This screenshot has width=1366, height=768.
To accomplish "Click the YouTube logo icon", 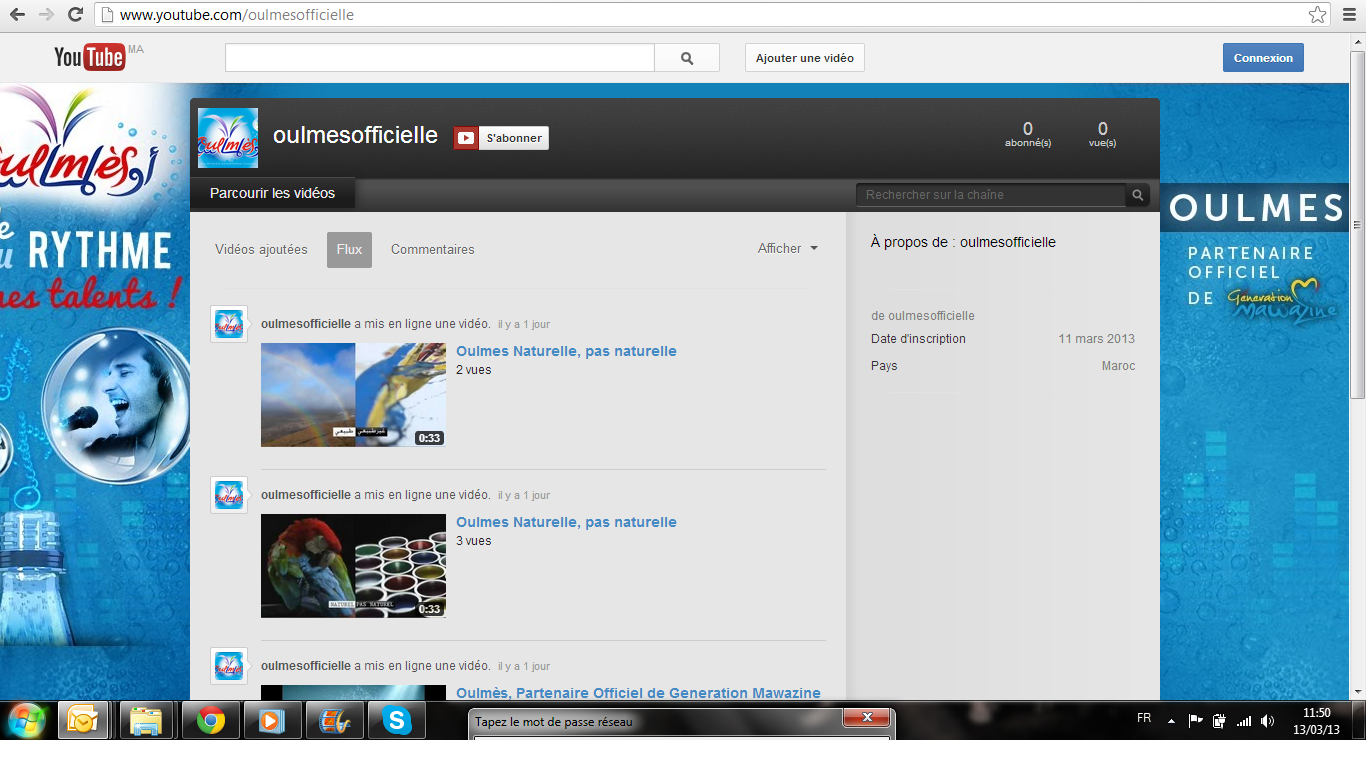I will click(x=89, y=57).
